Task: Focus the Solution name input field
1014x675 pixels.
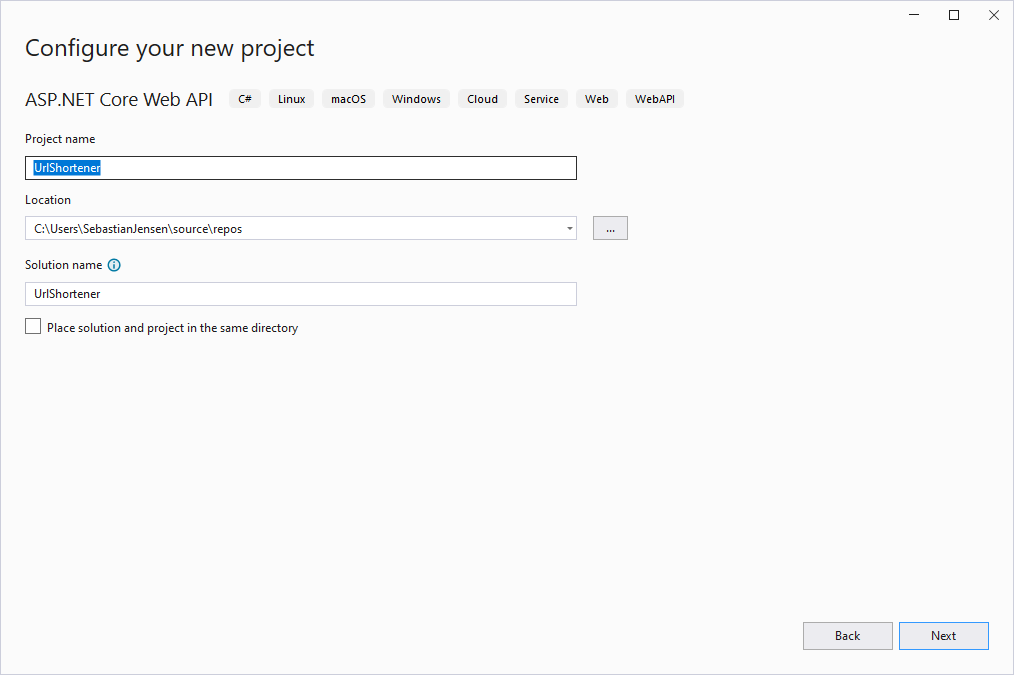Action: (x=300, y=294)
